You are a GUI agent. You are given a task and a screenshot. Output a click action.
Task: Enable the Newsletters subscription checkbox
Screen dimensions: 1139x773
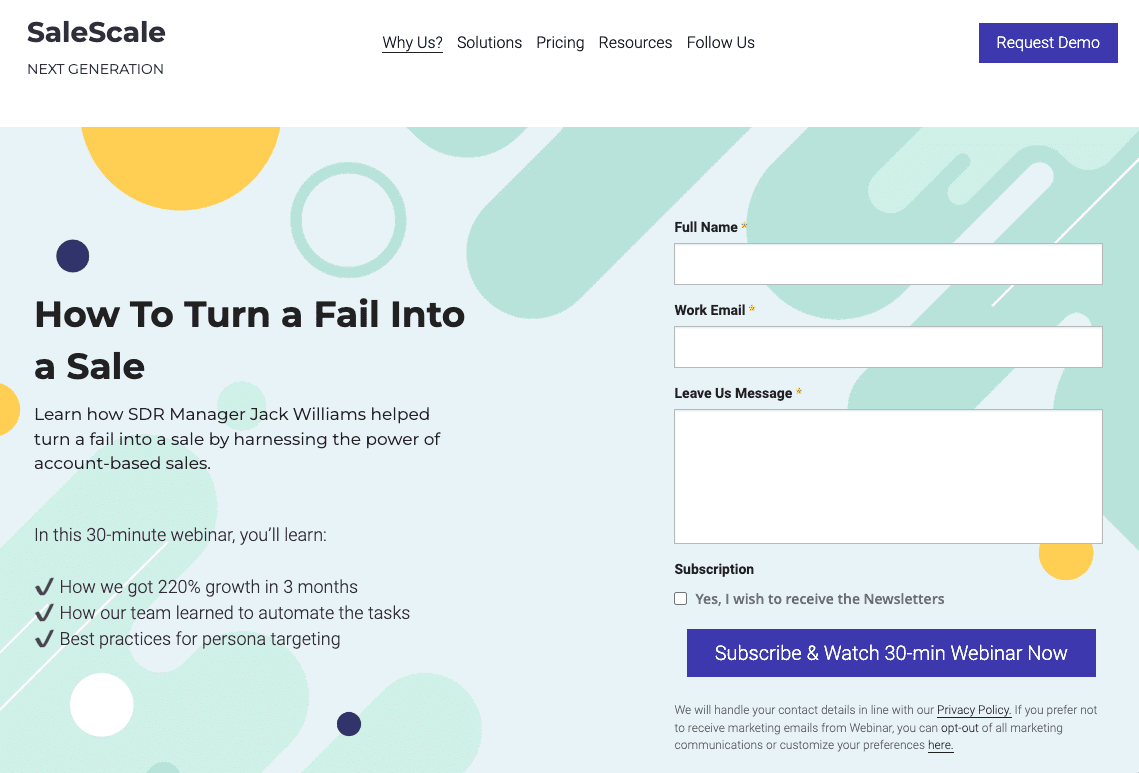coord(681,599)
